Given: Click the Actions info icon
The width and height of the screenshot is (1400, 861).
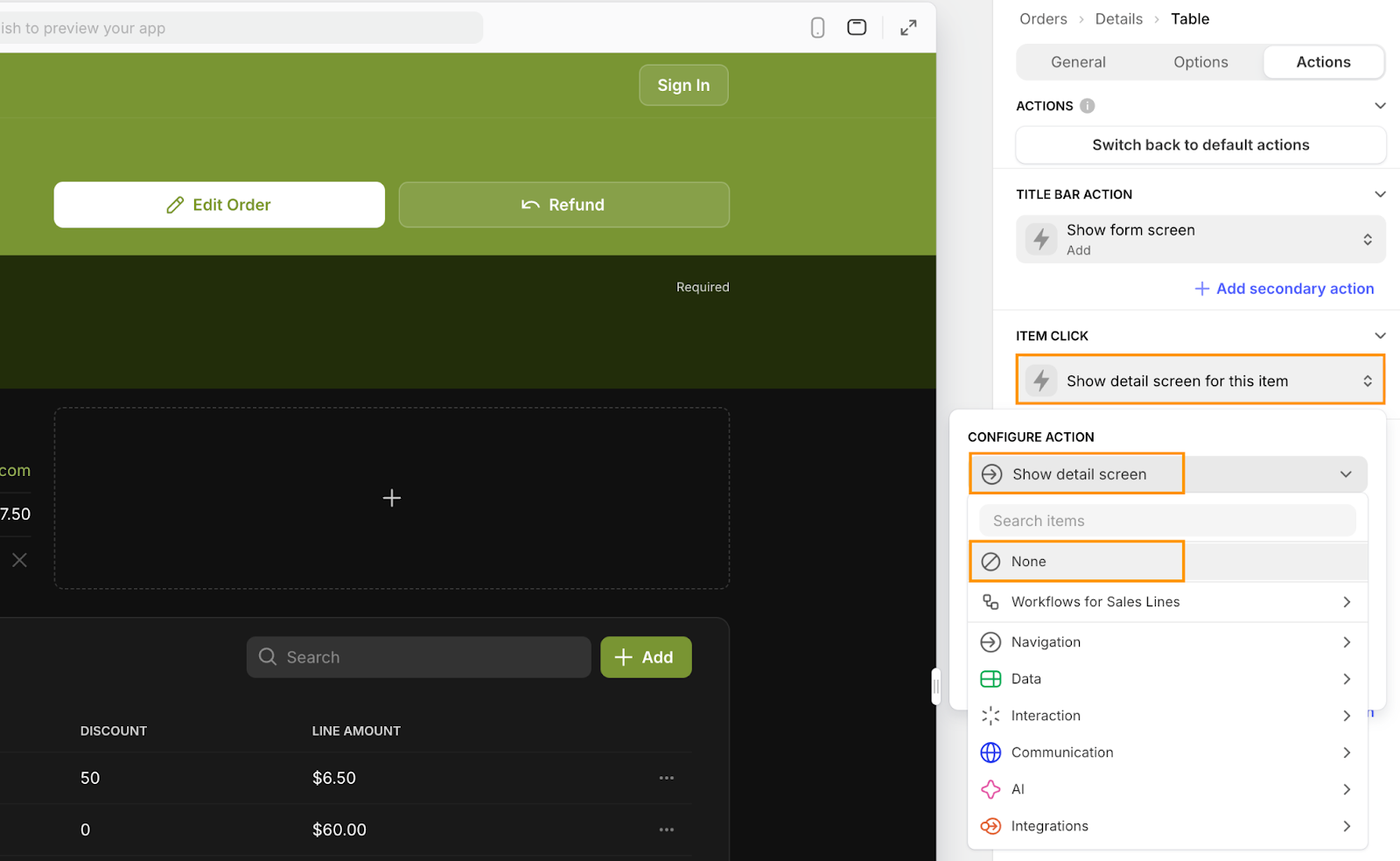Looking at the screenshot, I should (x=1087, y=106).
